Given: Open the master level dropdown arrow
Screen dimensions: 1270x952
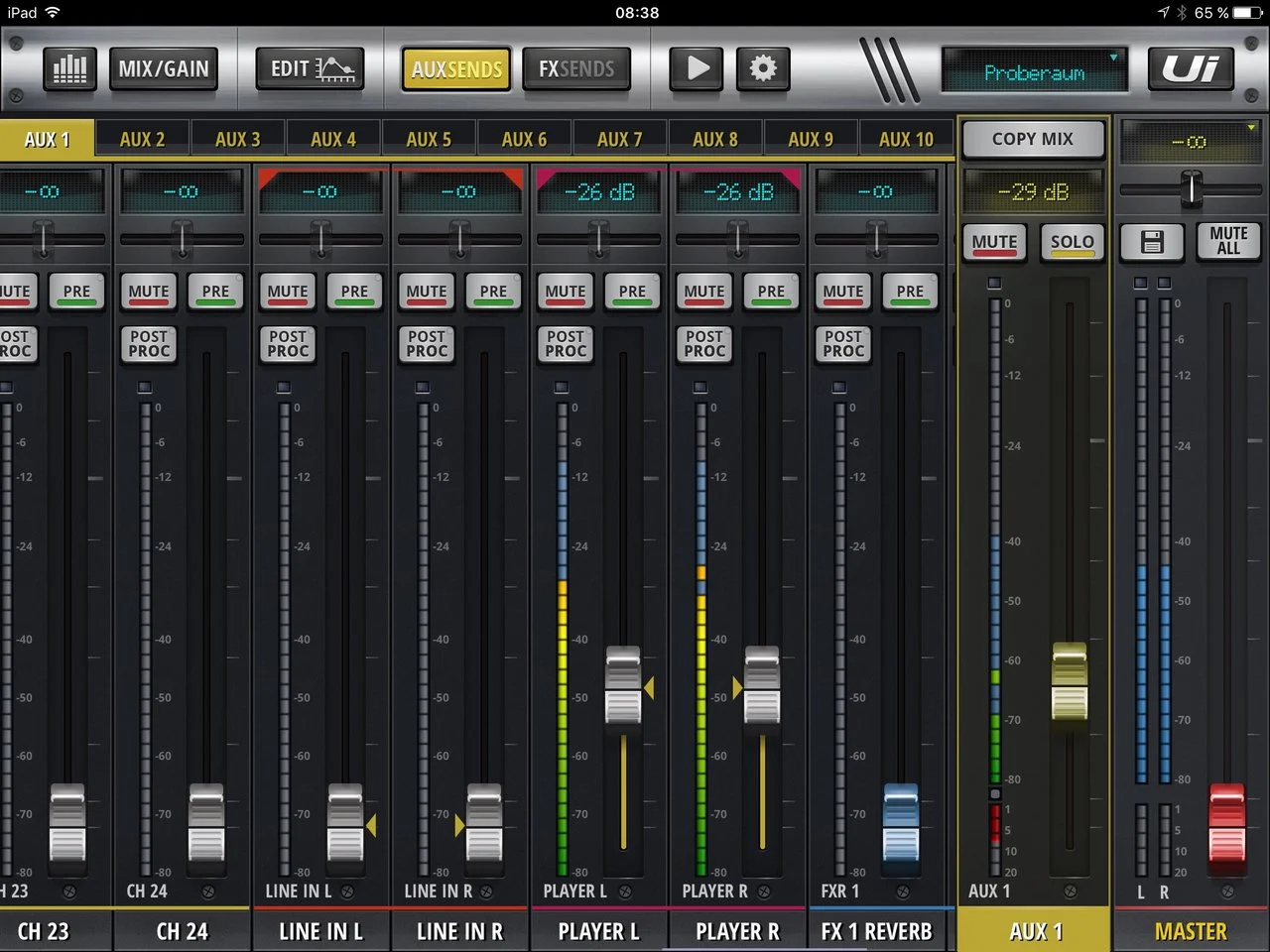Looking at the screenshot, I should 1250,128.
